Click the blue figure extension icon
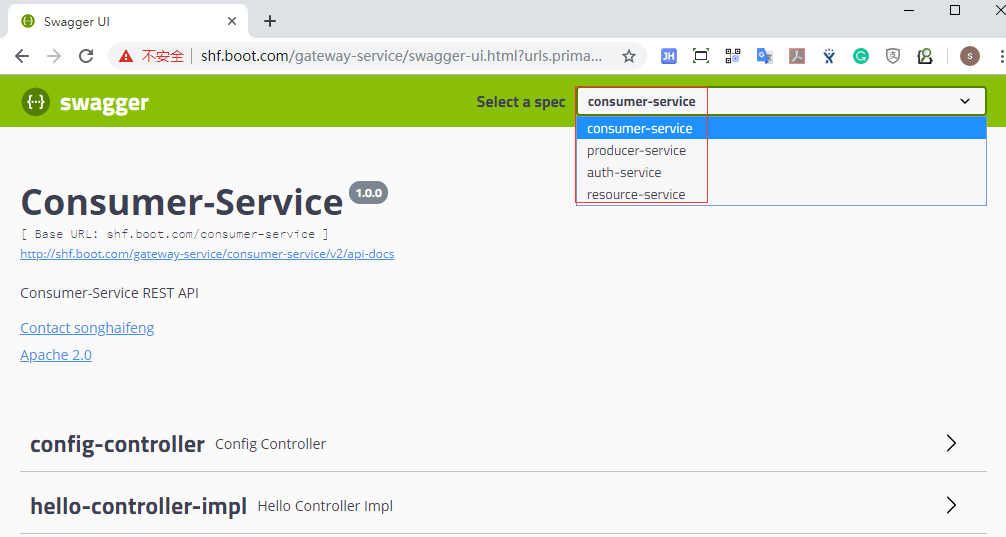1006x537 pixels. tap(829, 56)
